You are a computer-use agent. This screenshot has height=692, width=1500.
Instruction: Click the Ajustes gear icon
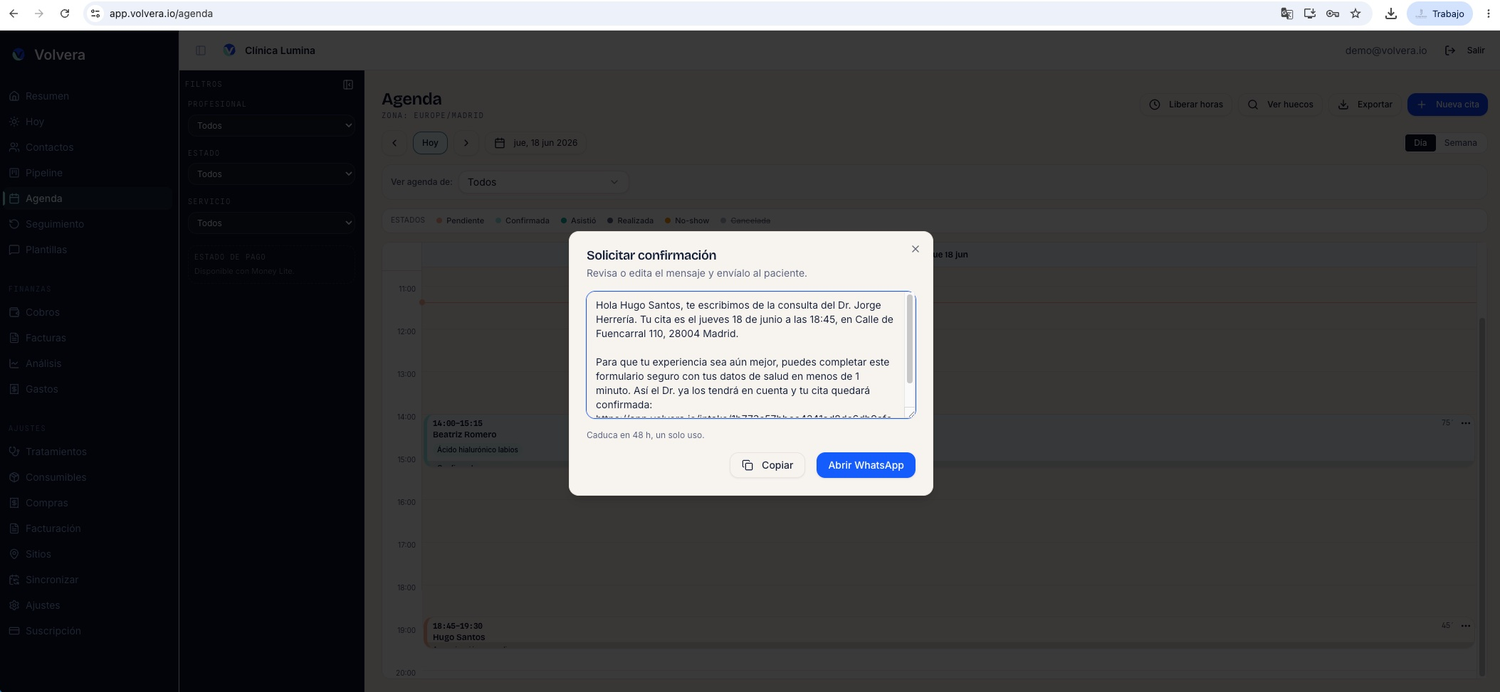click(14, 605)
